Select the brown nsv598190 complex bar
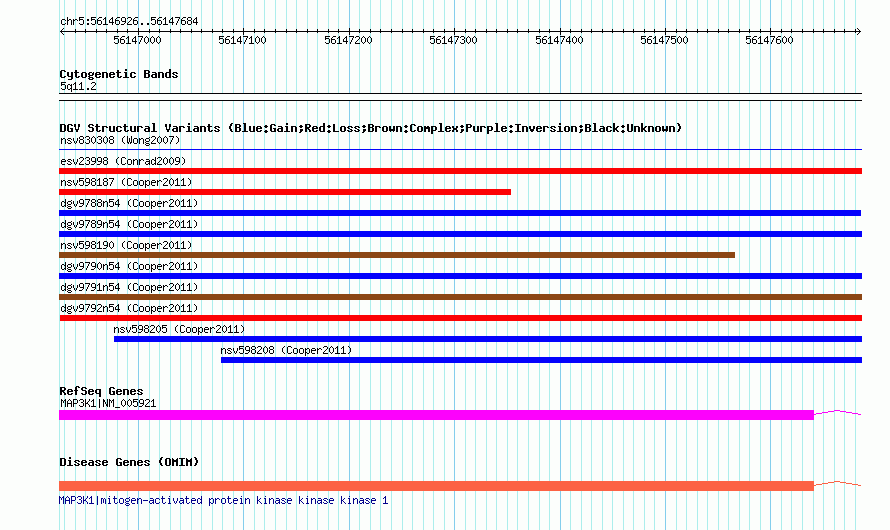 point(397,255)
